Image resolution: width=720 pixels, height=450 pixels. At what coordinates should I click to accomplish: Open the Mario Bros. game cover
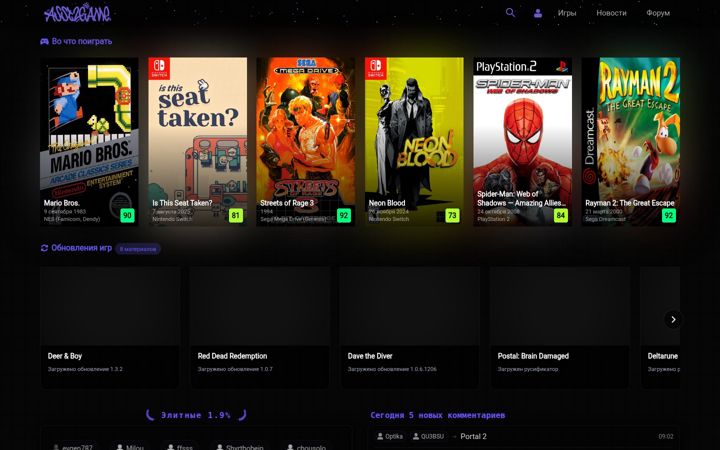click(x=89, y=141)
